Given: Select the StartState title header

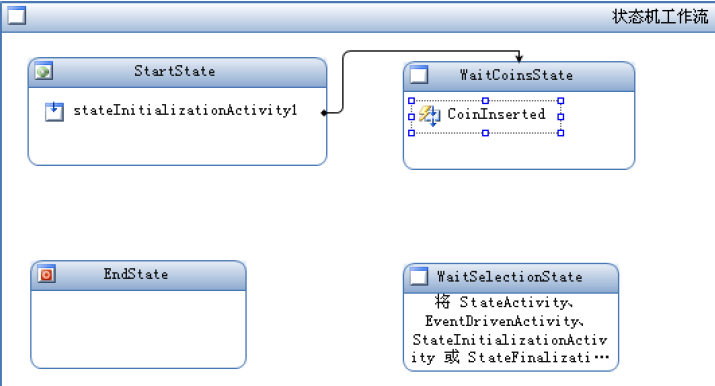Looking at the screenshot, I should point(175,71).
